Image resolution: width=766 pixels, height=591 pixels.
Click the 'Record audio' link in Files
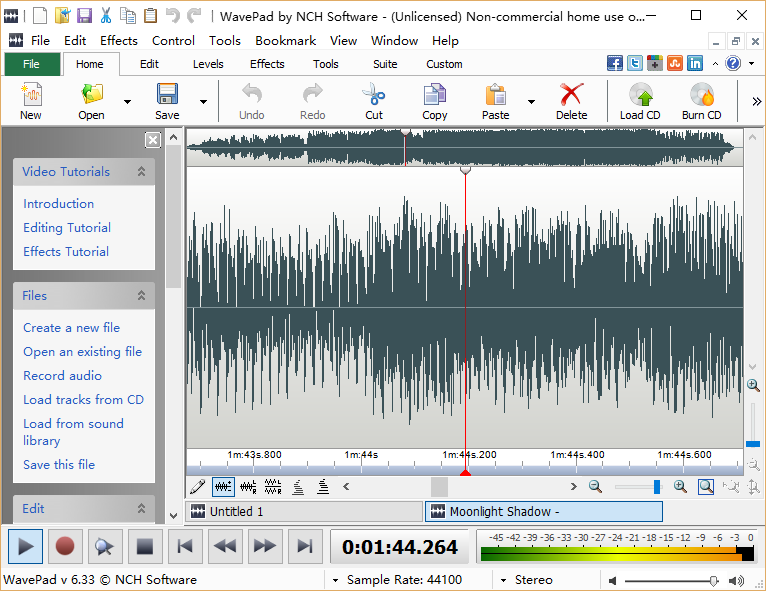63,376
